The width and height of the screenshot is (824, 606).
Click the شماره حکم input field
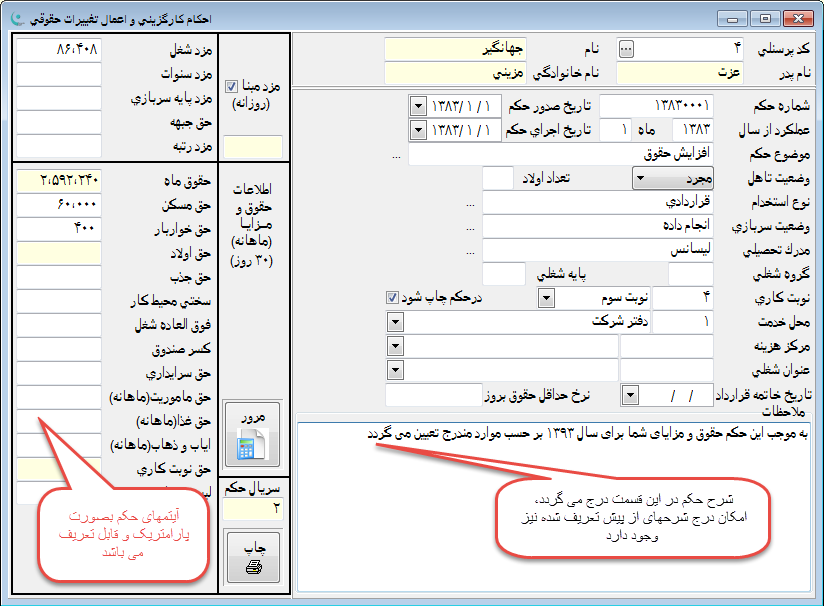pyautogui.click(x=655, y=106)
